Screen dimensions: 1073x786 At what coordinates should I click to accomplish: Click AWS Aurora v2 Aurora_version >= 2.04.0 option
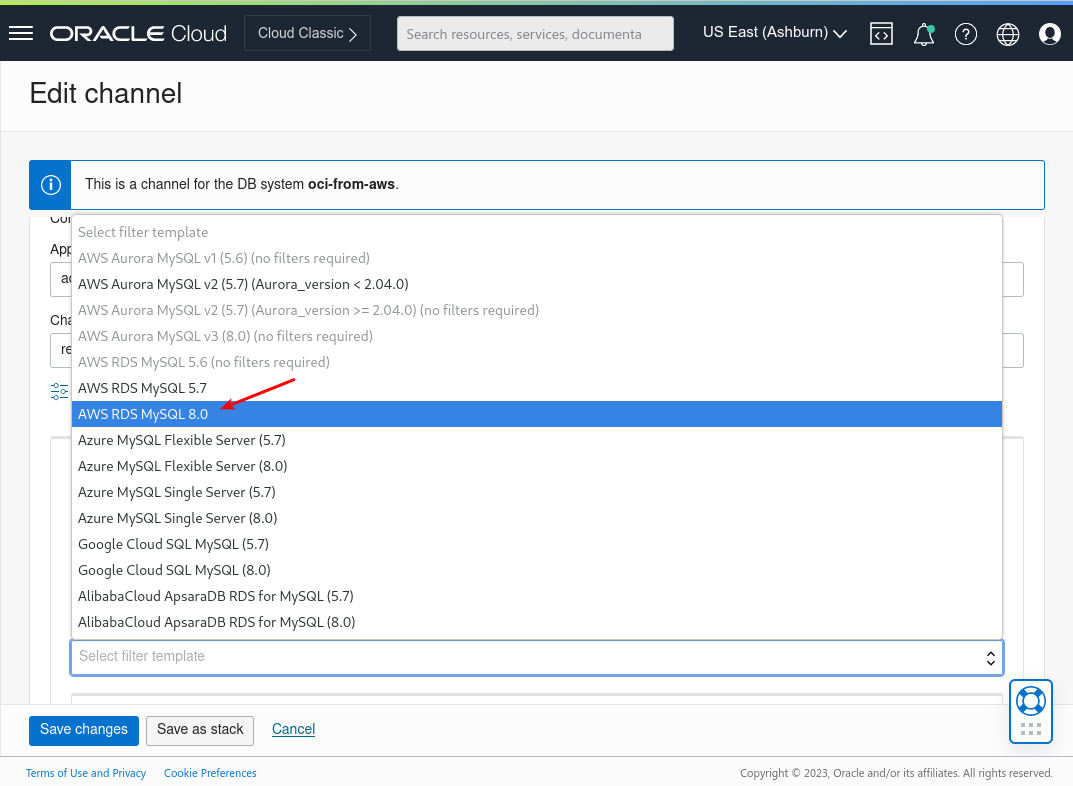[537, 310]
